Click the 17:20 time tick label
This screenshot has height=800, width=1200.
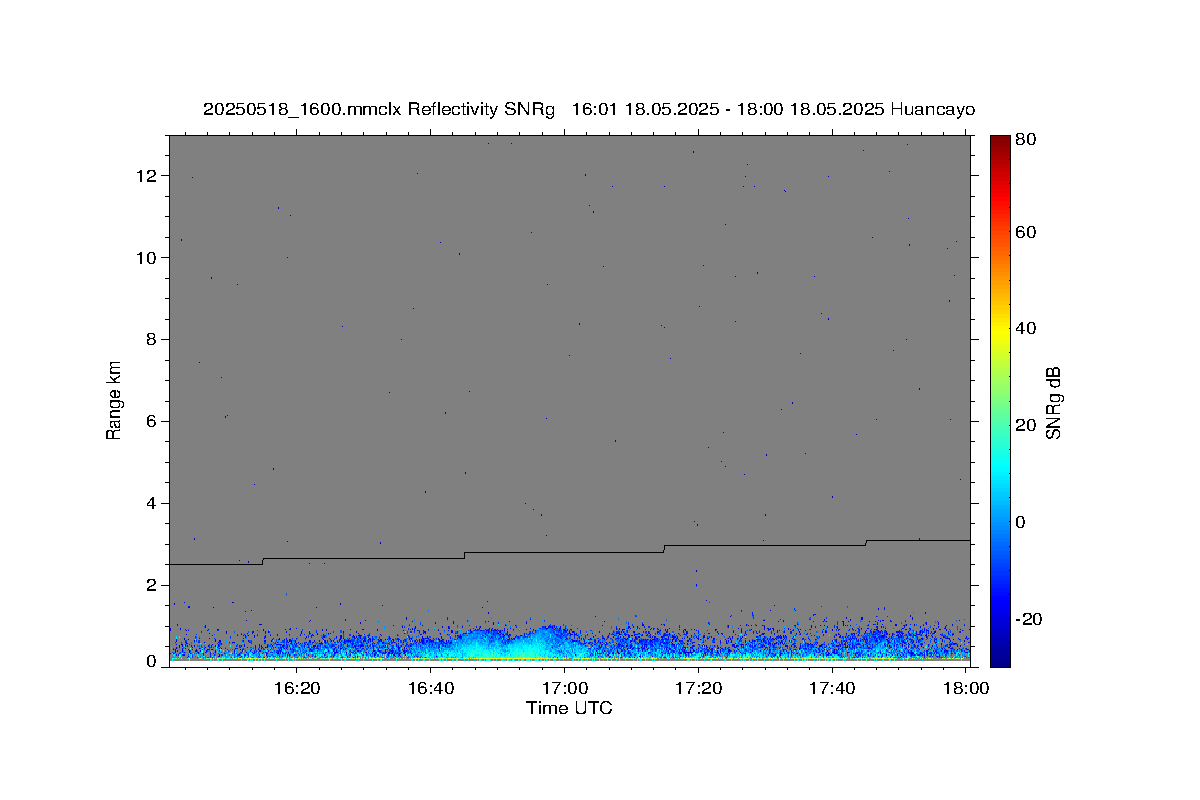pos(699,688)
